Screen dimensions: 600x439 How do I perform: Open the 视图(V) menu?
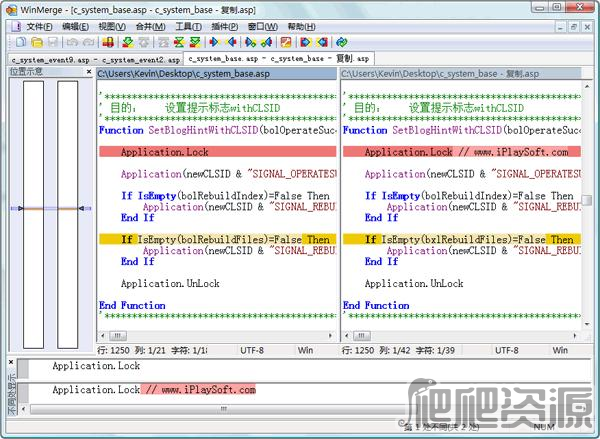pos(112,26)
